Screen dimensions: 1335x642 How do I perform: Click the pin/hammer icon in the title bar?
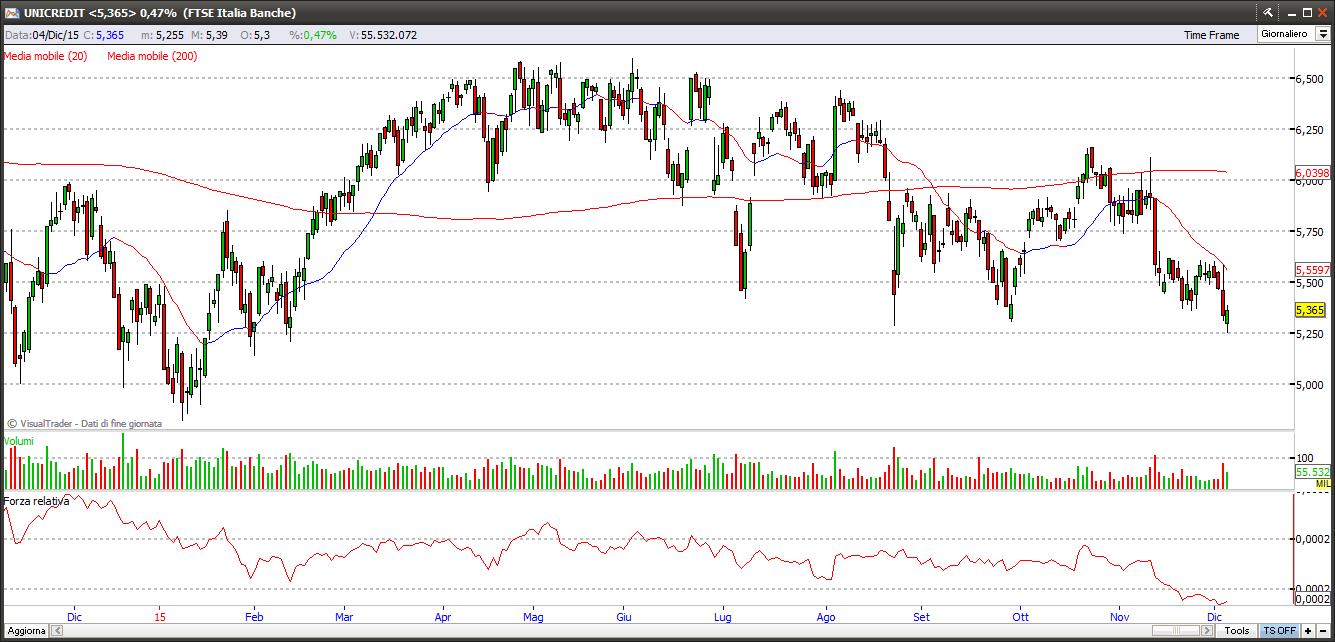(x=1267, y=13)
